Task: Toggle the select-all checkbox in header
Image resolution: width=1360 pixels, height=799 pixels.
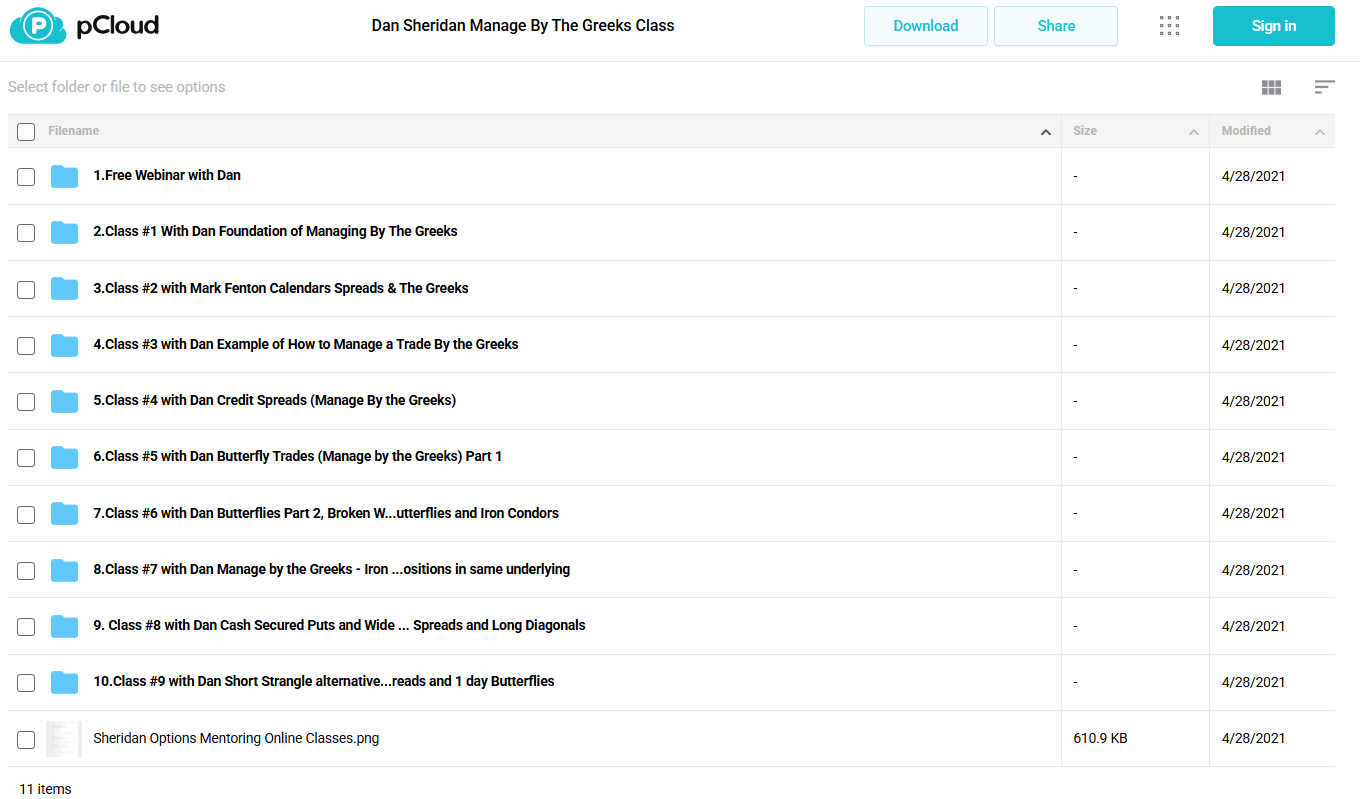Action: coord(26,132)
